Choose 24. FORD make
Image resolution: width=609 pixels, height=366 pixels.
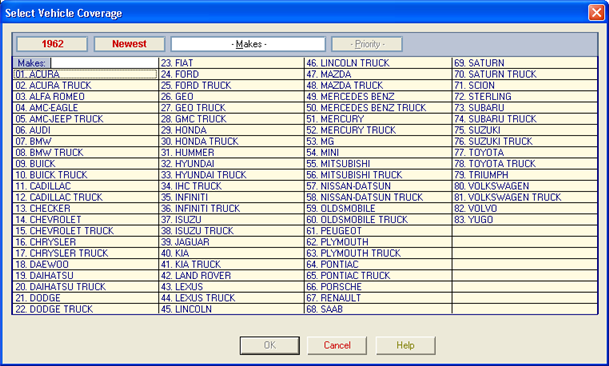coord(231,74)
